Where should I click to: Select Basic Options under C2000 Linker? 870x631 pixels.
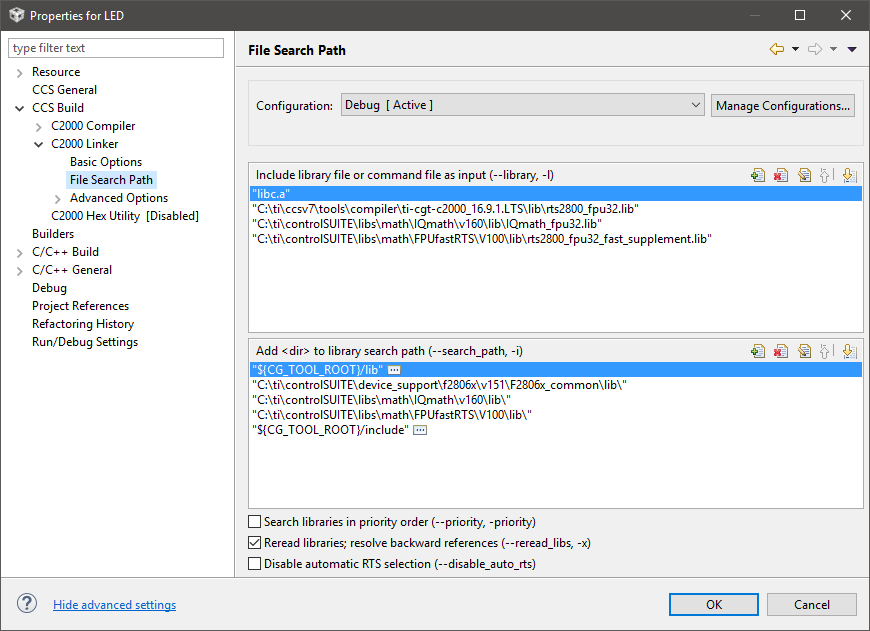pos(106,162)
